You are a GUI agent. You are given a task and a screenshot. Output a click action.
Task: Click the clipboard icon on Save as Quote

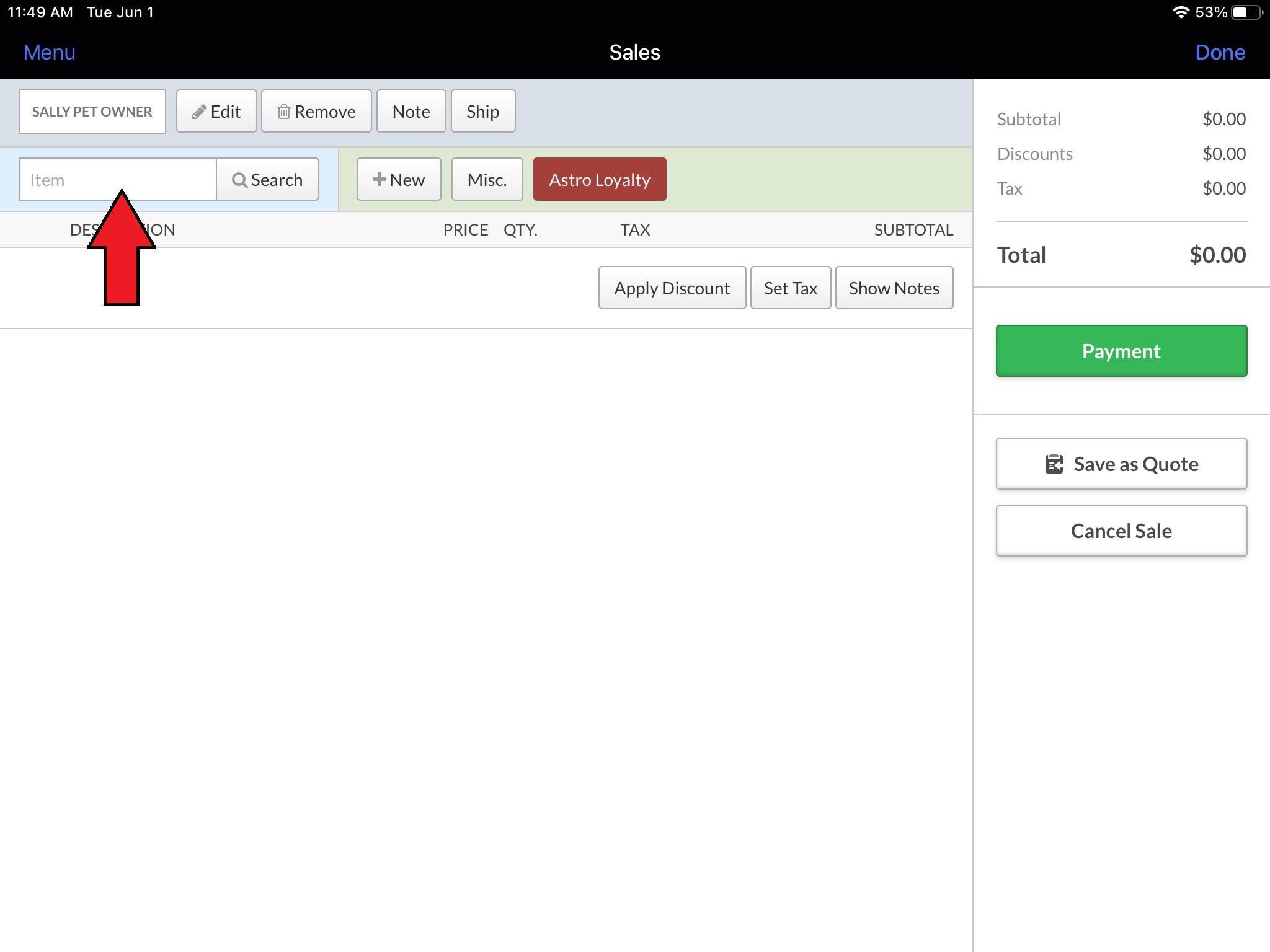coord(1054,464)
